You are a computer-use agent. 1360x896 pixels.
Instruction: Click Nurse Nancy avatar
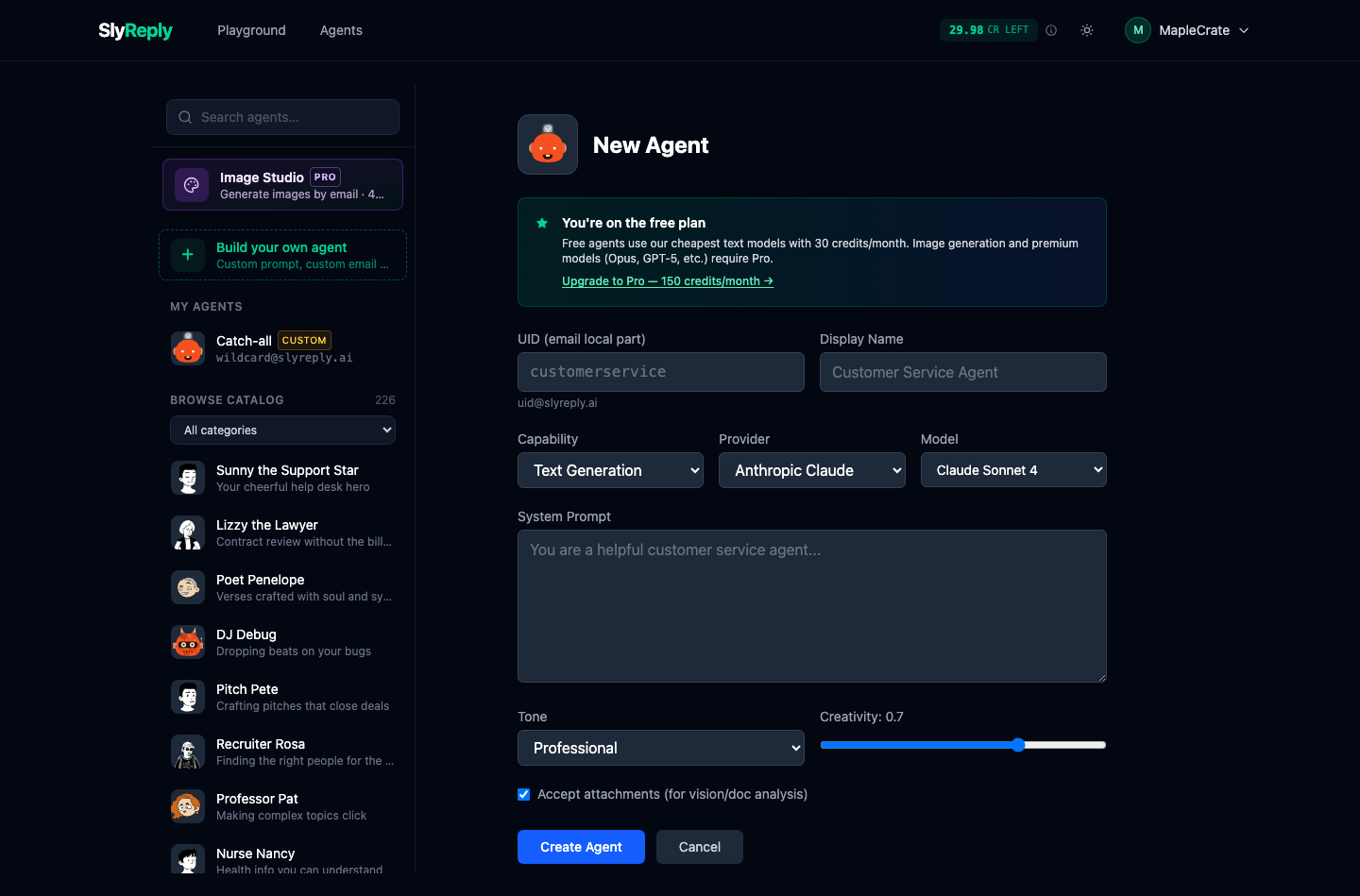point(188,859)
